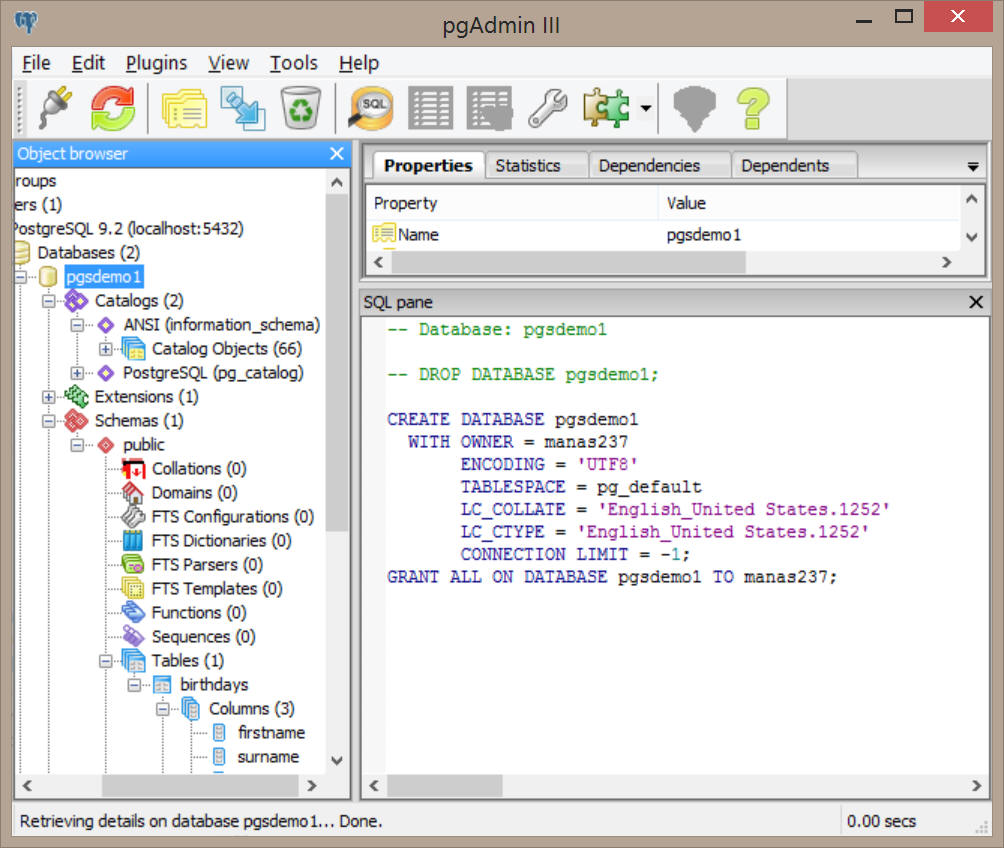This screenshot has height=848, width=1004.
Task: Click the Create new object toolbar icon
Action: (x=243, y=108)
